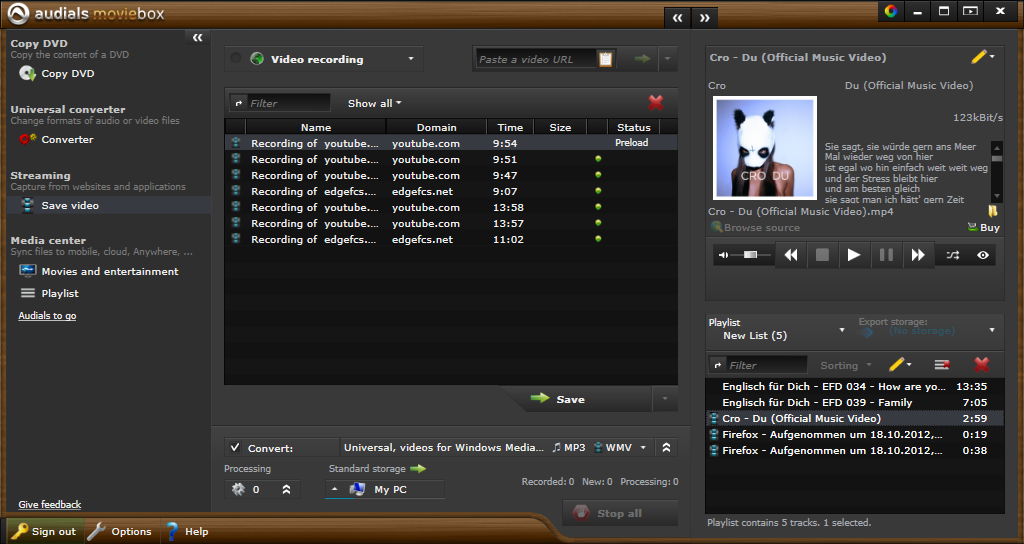Screen dimensions: 1024x544
Task: Open dropdown next to Save button
Action: click(665, 399)
